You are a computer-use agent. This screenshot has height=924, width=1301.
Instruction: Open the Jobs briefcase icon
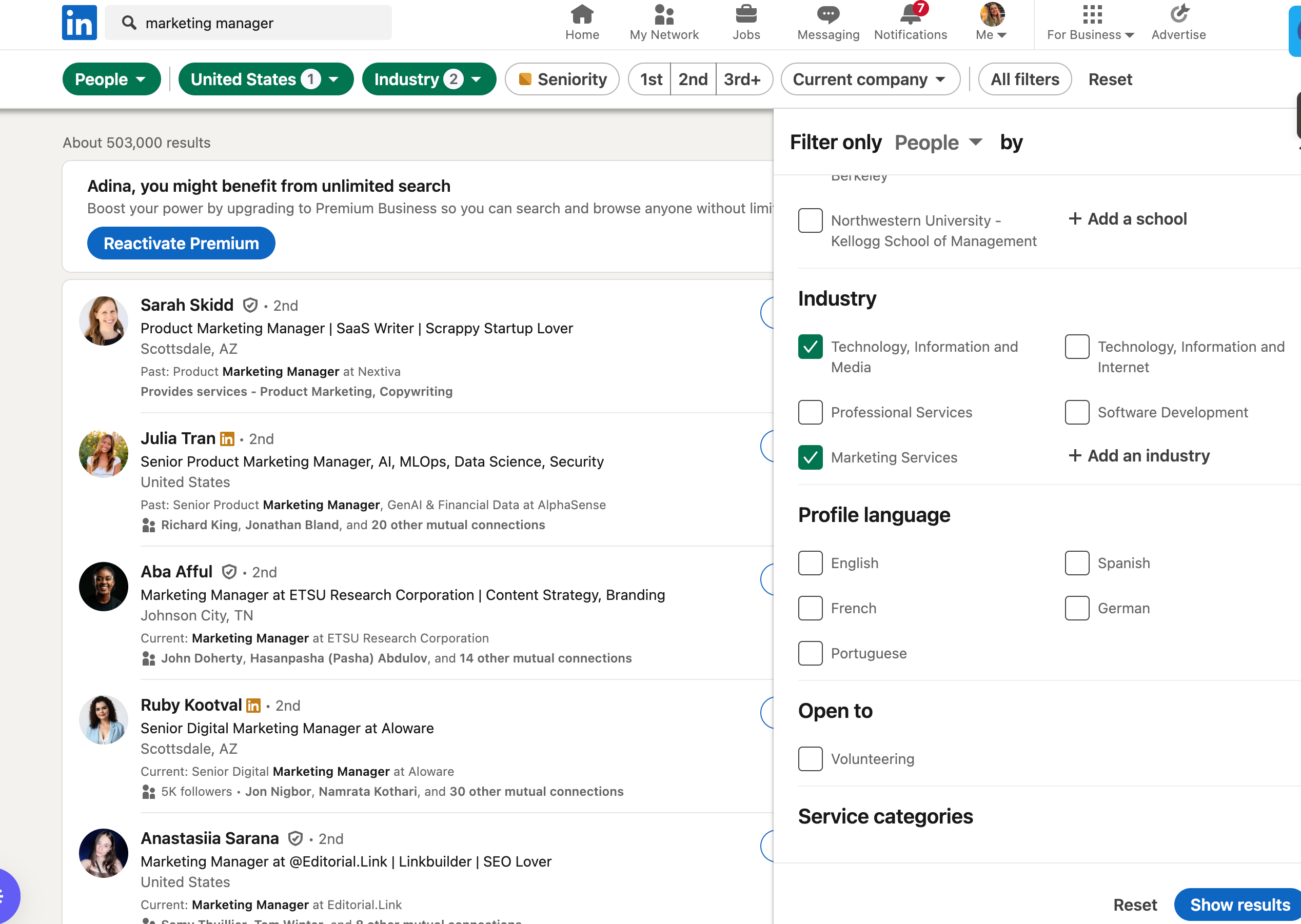(745, 15)
